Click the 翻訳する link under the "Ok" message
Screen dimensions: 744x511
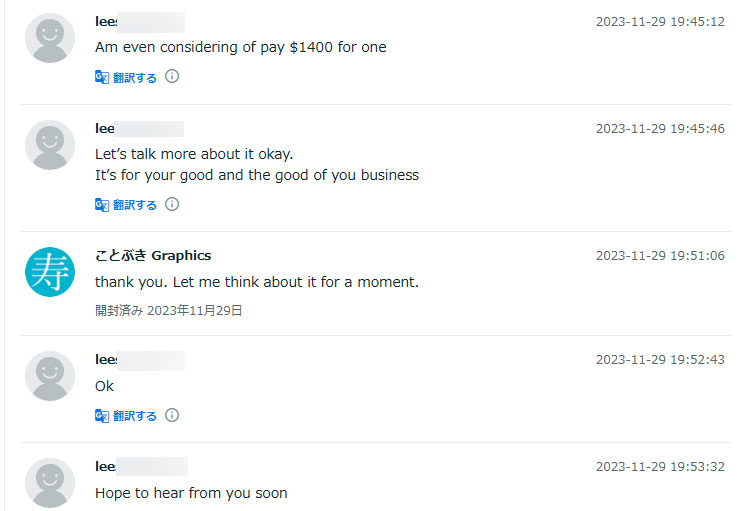tap(135, 416)
